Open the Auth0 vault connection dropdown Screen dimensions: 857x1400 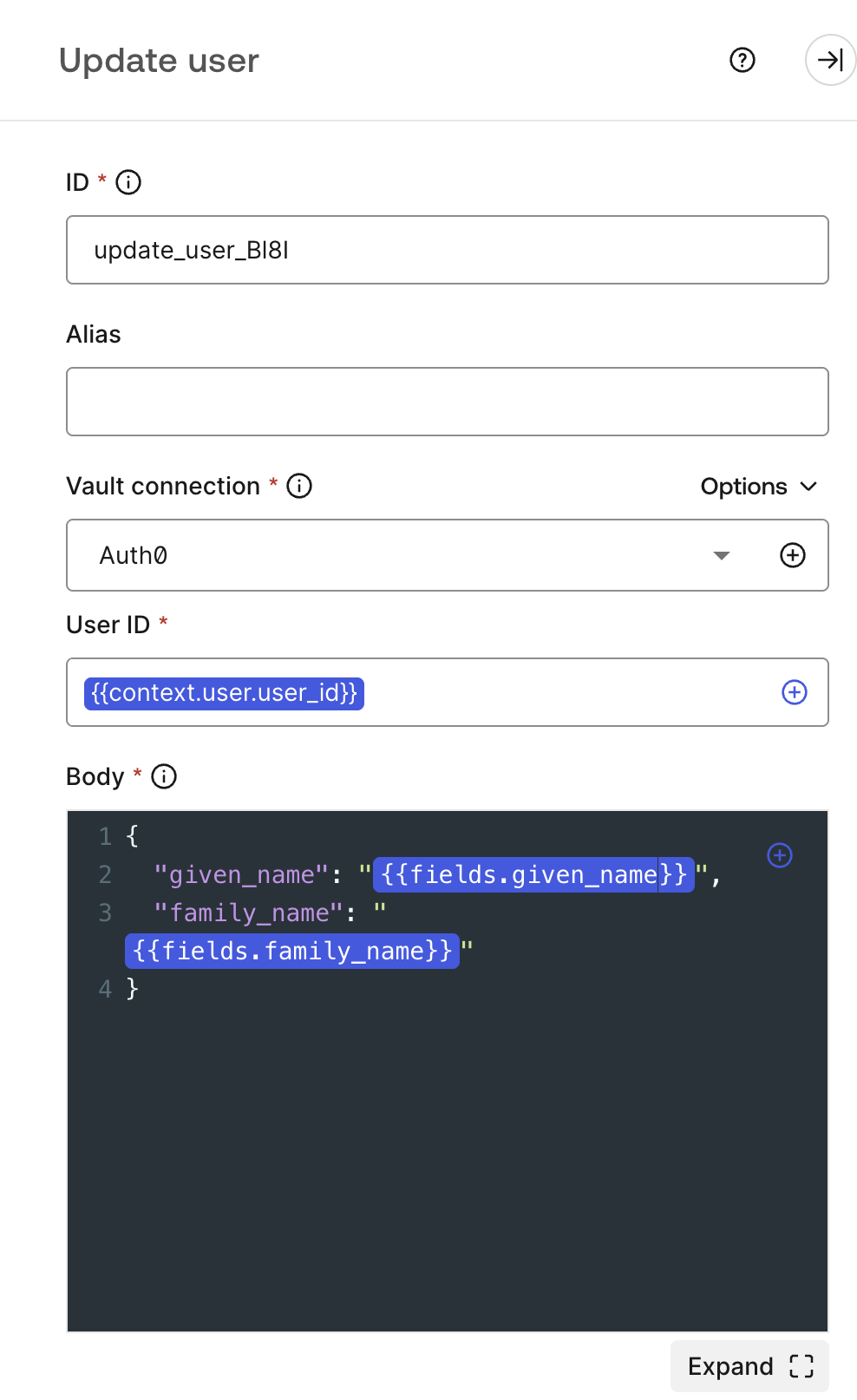pyautogui.click(x=720, y=555)
